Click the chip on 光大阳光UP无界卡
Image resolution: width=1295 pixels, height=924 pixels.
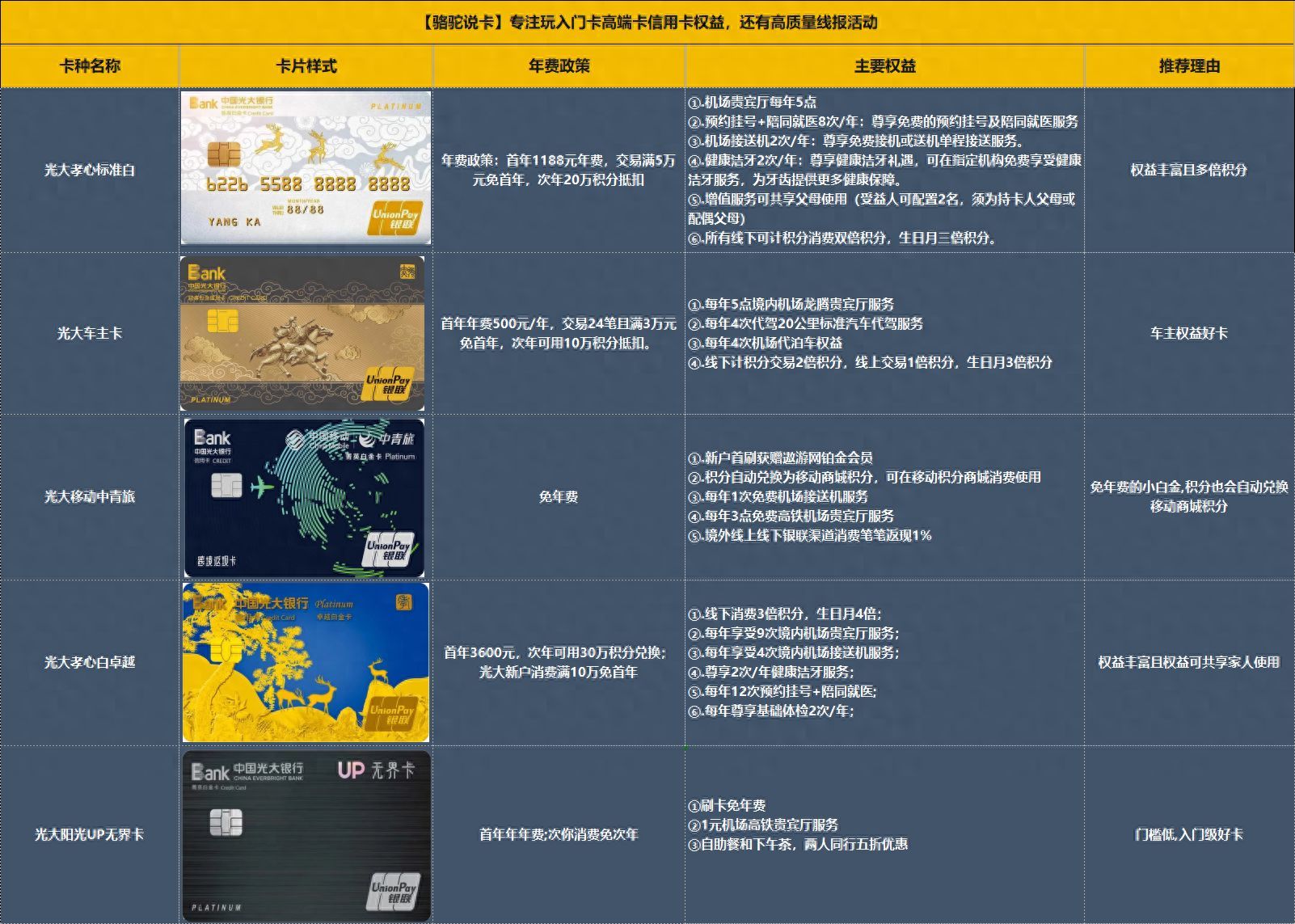(x=229, y=823)
